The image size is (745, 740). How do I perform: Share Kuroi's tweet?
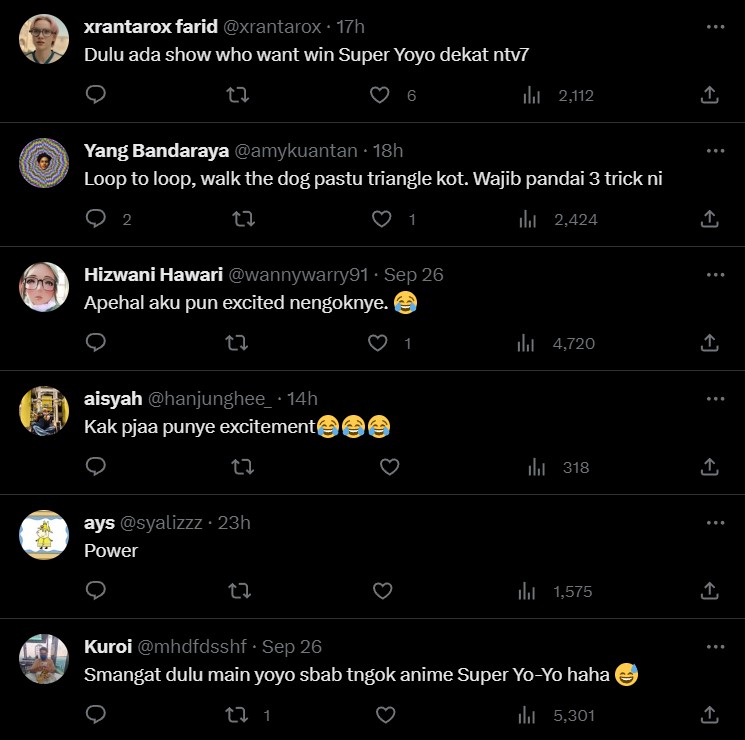[709, 715]
